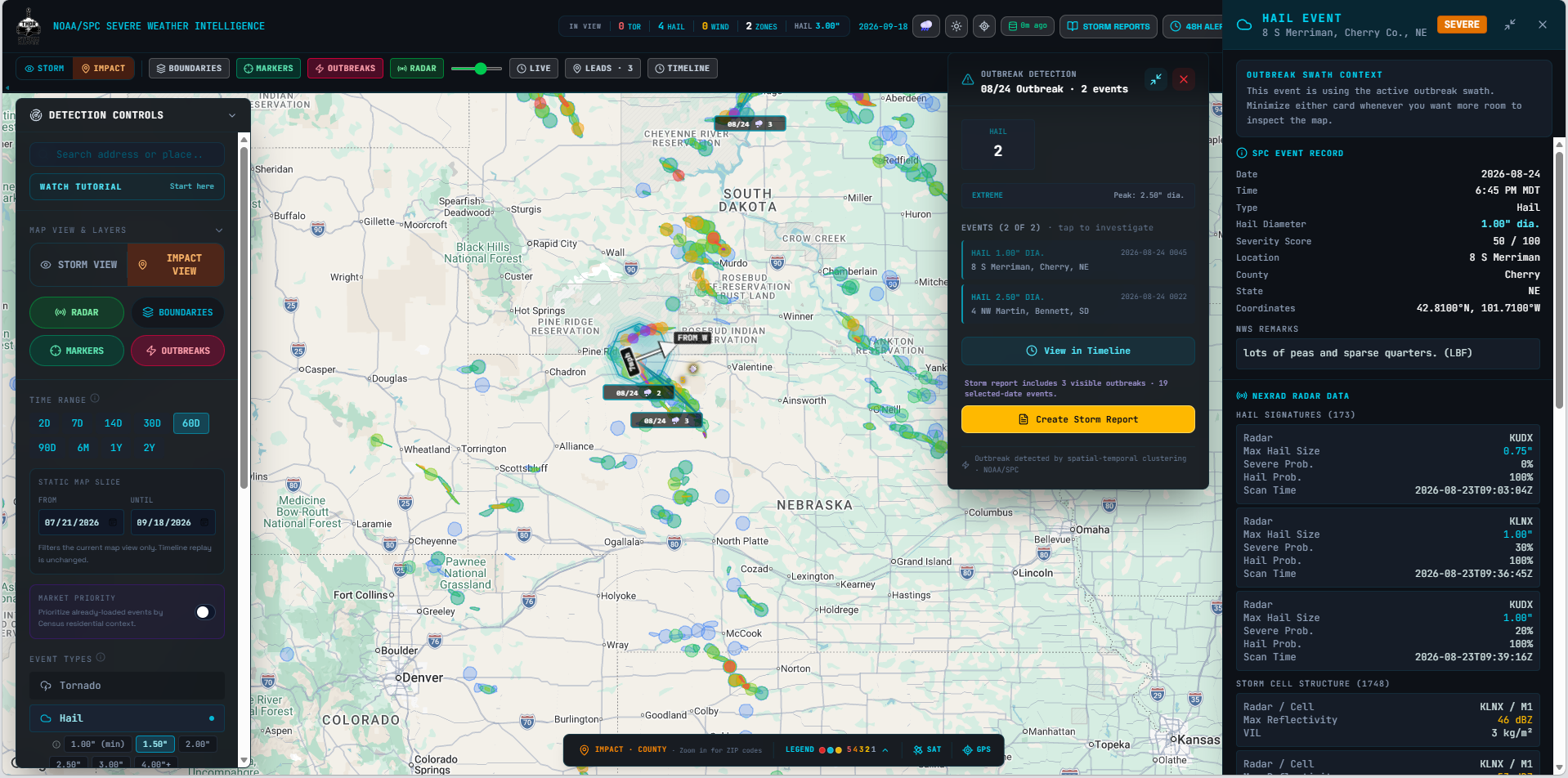The width and height of the screenshot is (1568, 778).
Task: Click the cloud icon in Hail Event header
Action: pyautogui.click(x=1244, y=25)
